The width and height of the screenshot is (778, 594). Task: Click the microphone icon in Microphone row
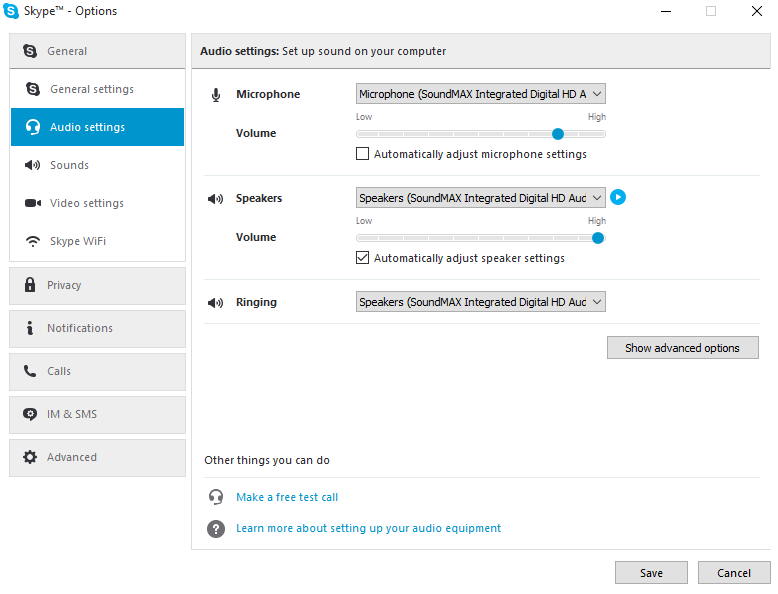pyautogui.click(x=216, y=95)
